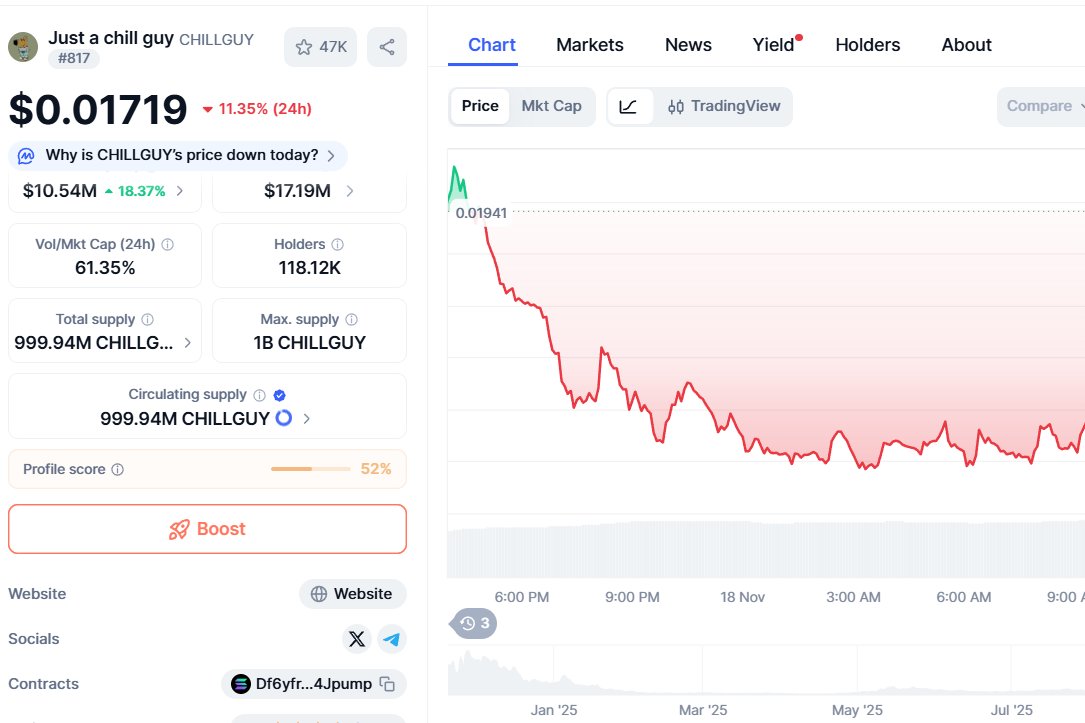This screenshot has width=1085, height=723.
Task: Switch to TradingView chart mode
Action: pos(724,106)
